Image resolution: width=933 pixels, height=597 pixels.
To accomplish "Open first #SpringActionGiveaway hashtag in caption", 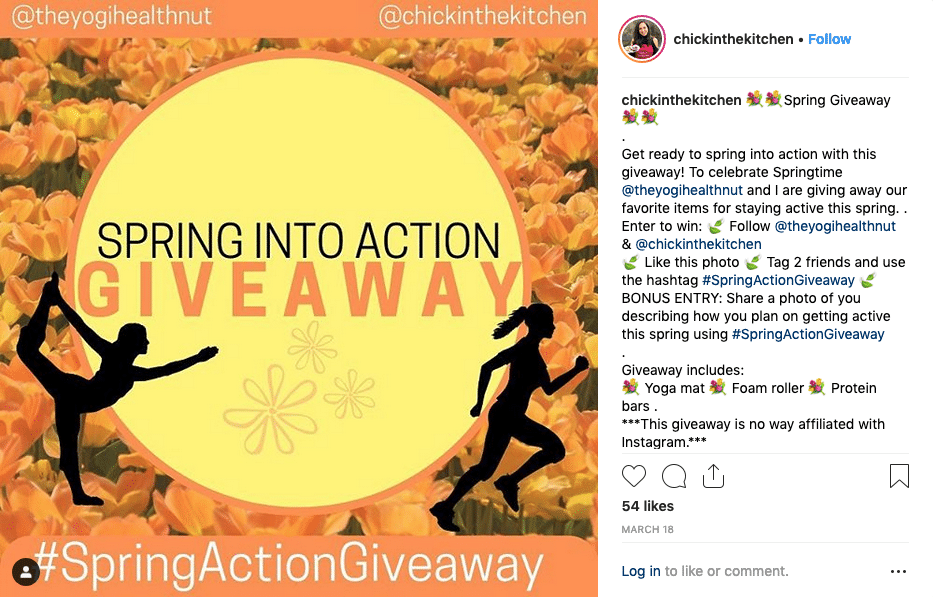I will [x=778, y=280].
